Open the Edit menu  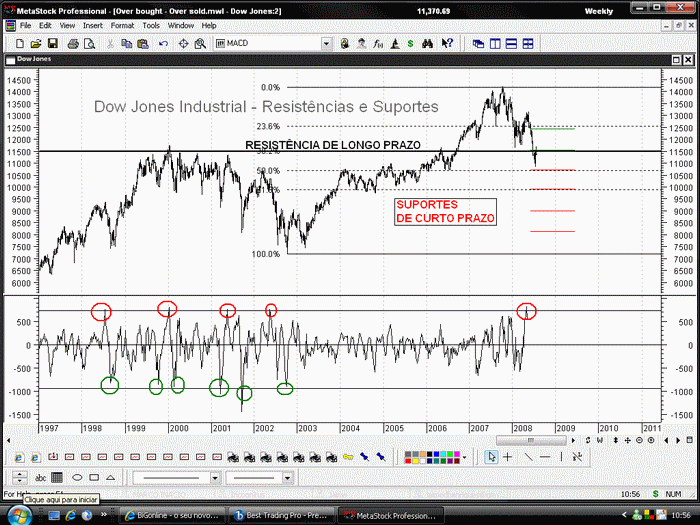[x=45, y=25]
